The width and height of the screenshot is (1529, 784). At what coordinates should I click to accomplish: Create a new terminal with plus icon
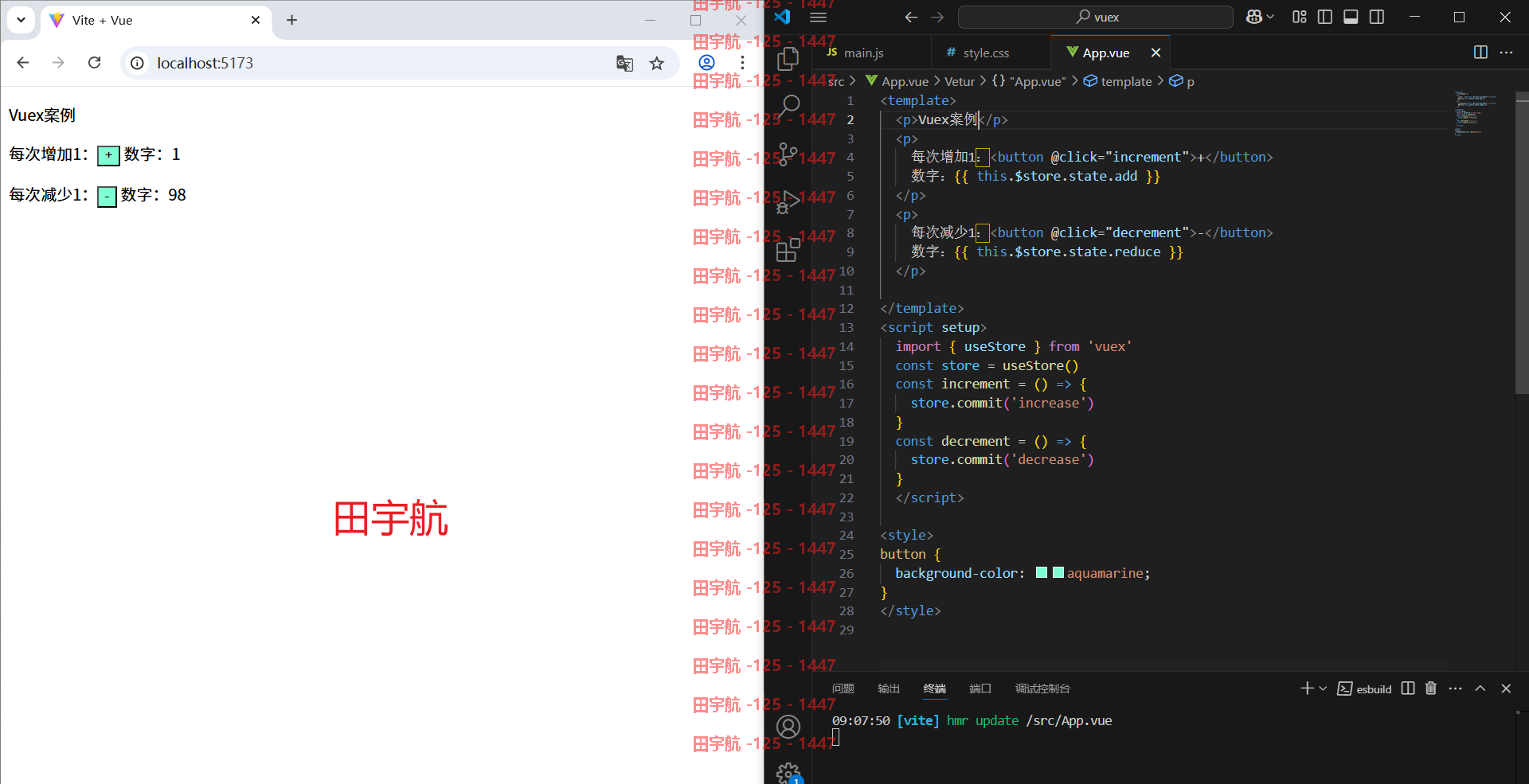[1307, 688]
